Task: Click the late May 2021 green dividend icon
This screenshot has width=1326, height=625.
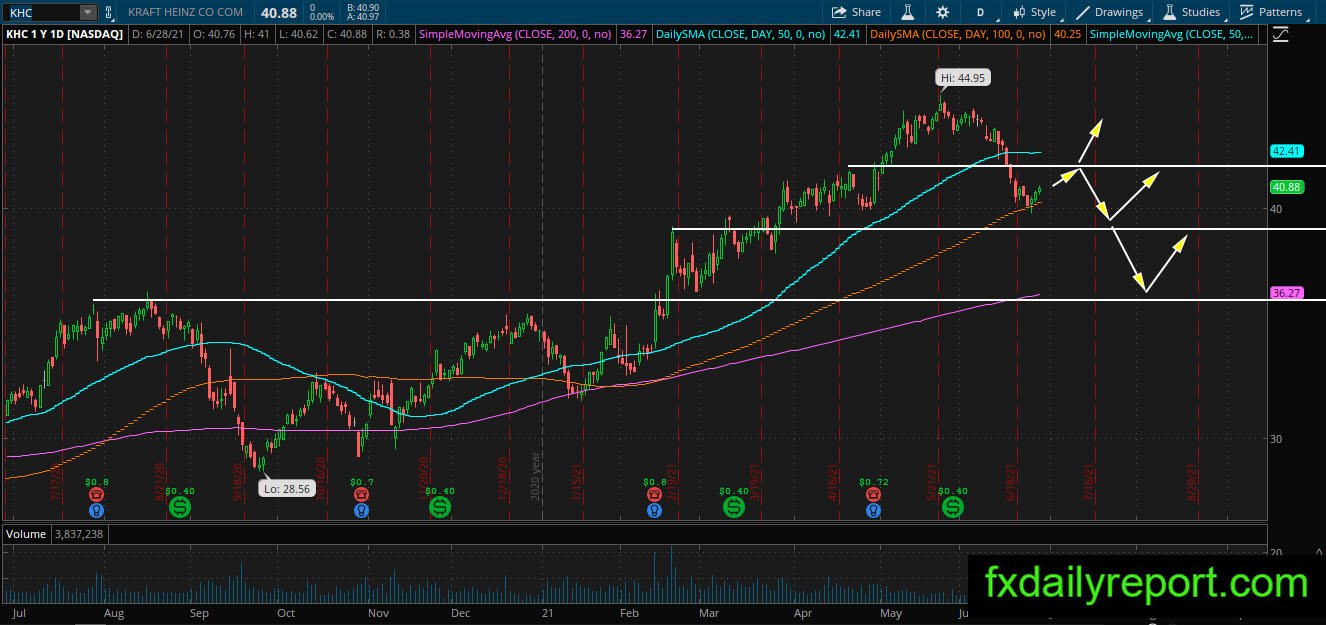Action: click(954, 508)
